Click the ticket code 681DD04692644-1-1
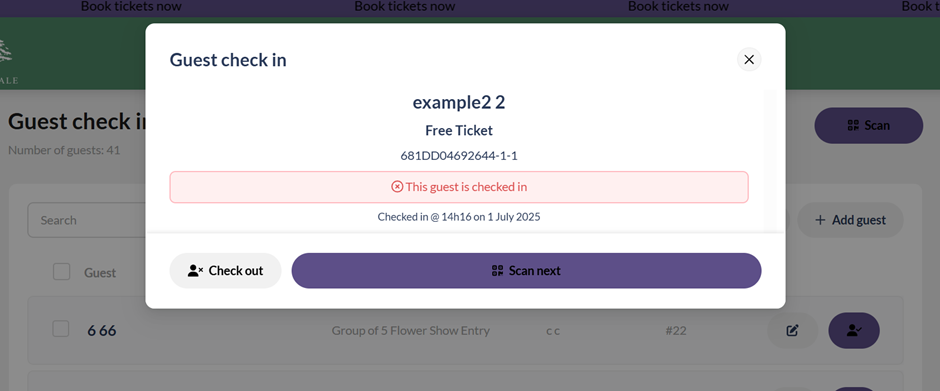Image resolution: width=940 pixels, height=391 pixels. coord(459,156)
